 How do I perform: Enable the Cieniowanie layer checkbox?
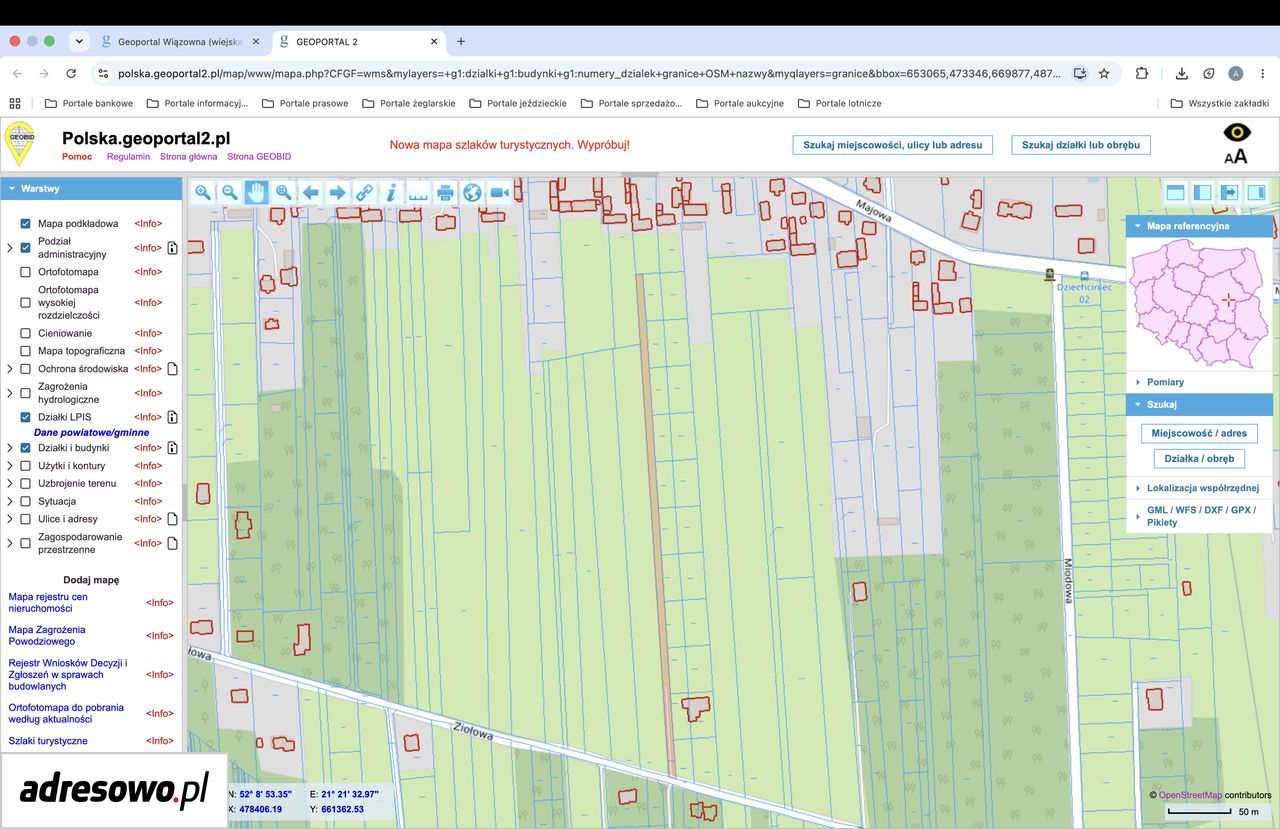[x=26, y=334]
